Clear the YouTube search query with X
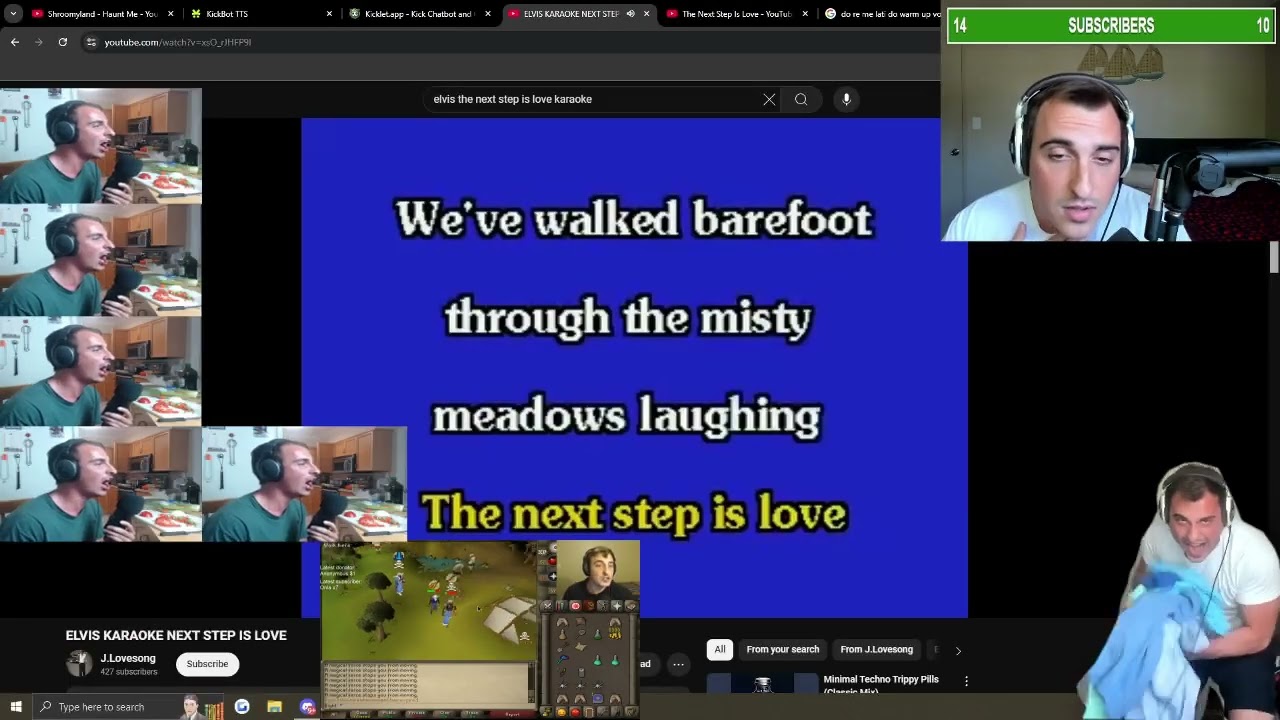The height and width of the screenshot is (720, 1280). (x=769, y=99)
